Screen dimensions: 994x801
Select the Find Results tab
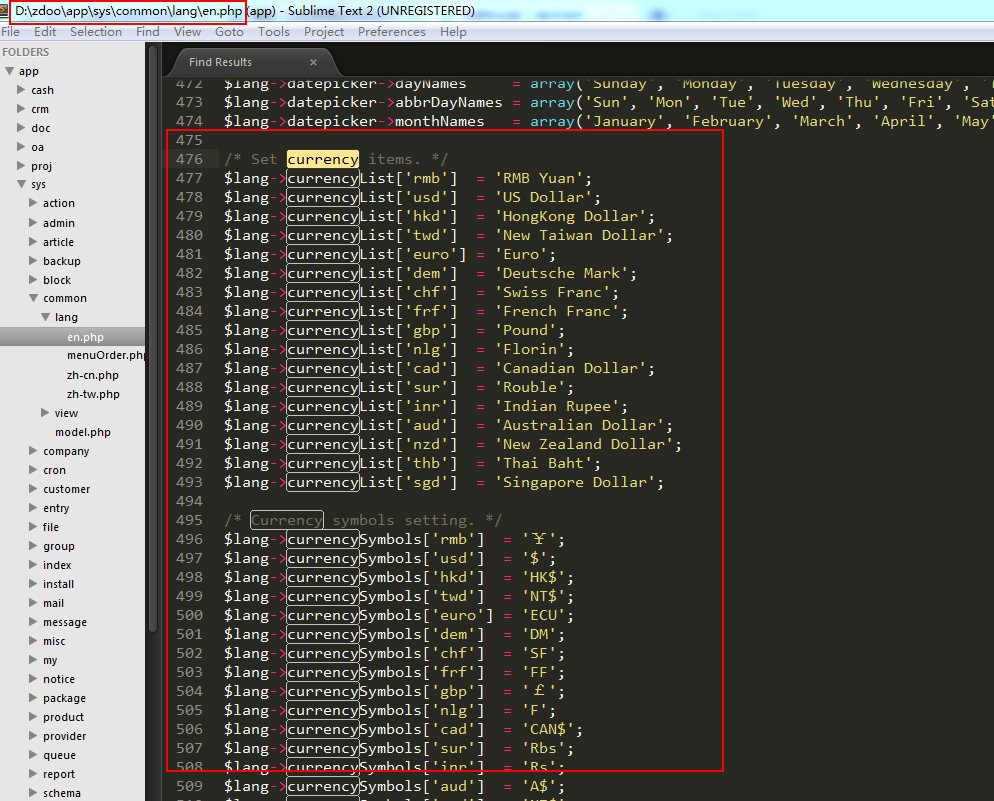[x=221, y=62]
